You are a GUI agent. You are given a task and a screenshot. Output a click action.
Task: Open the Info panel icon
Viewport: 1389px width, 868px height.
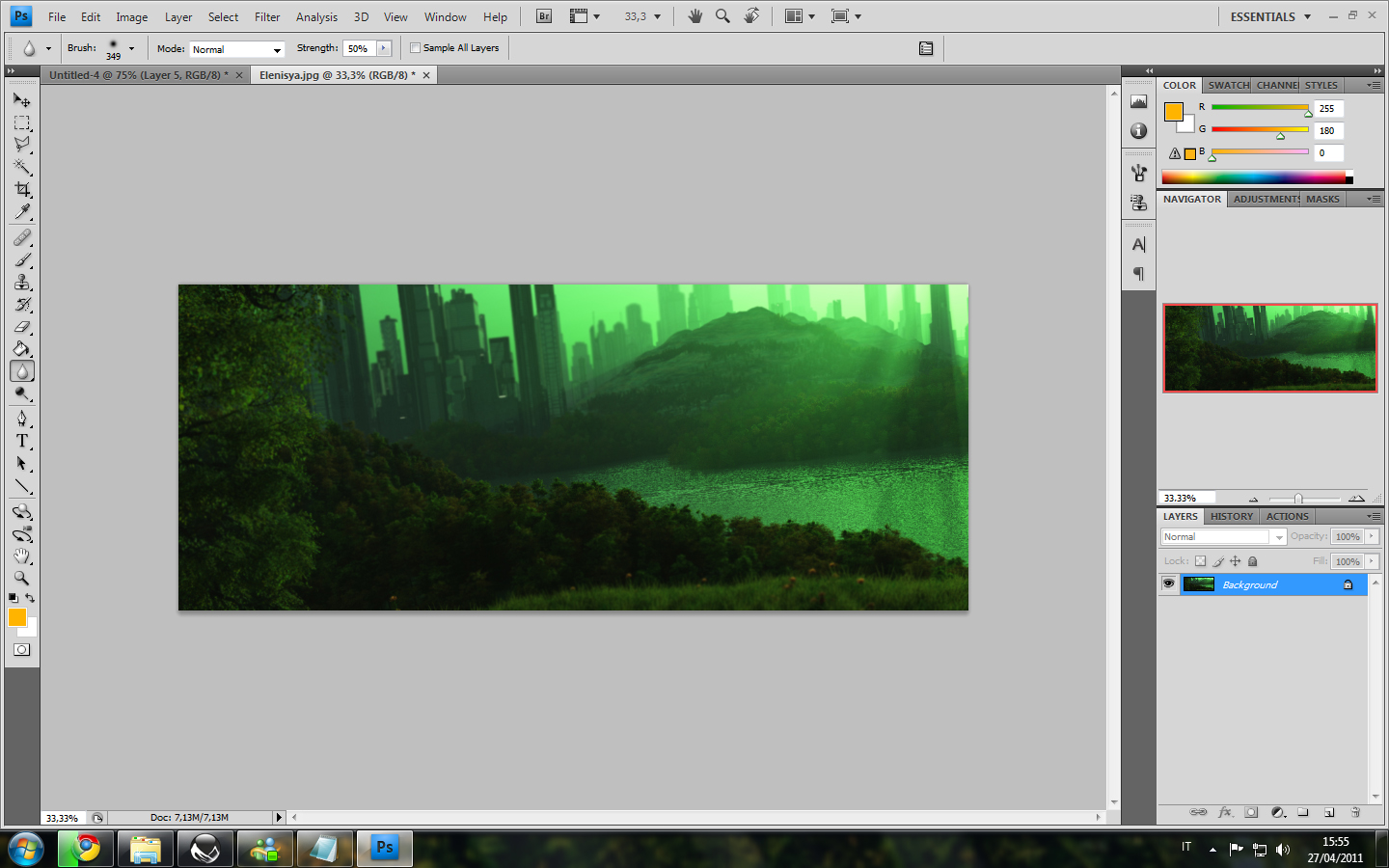[1139, 130]
